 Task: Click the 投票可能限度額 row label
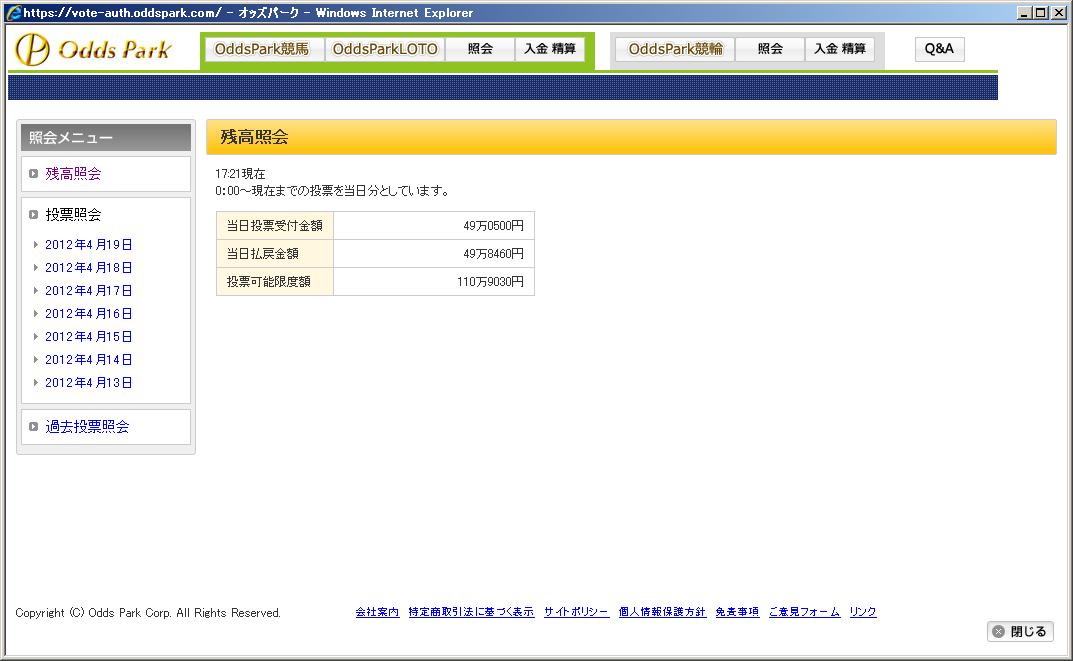tap(274, 282)
